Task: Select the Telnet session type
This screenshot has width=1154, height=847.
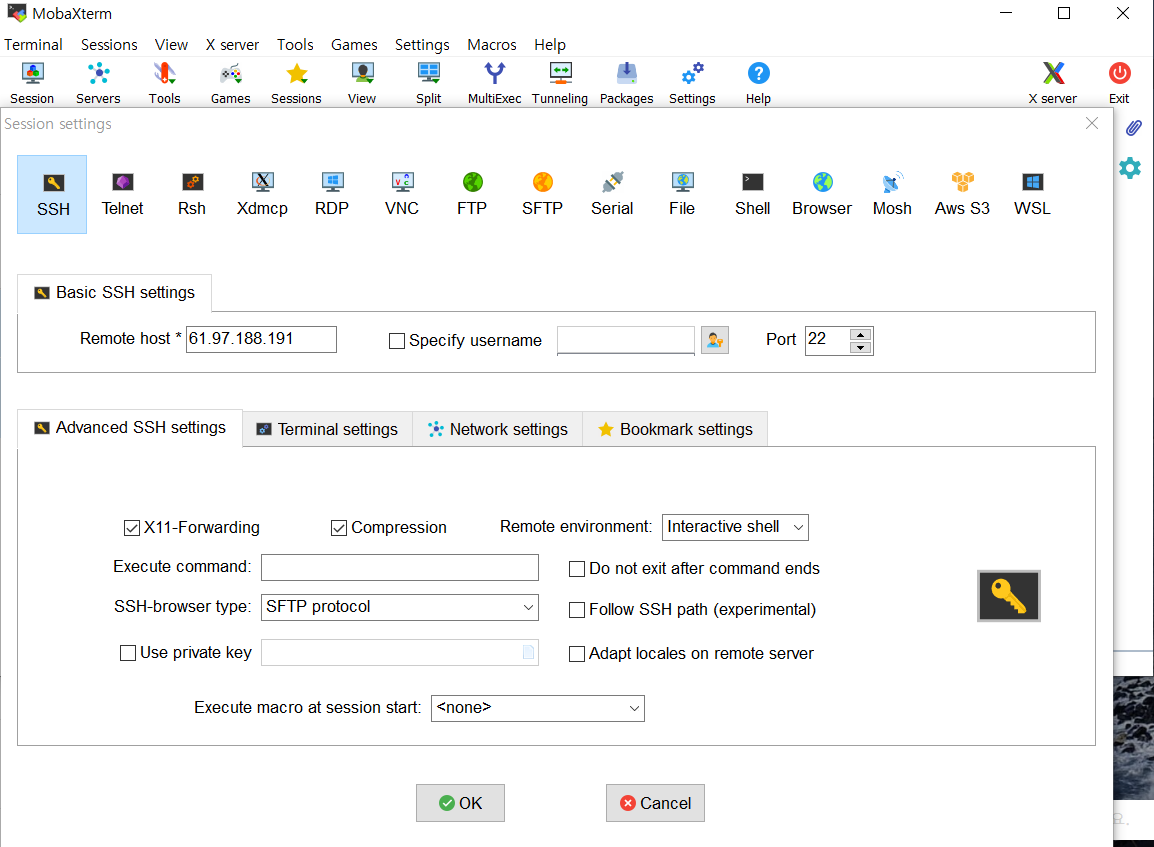Action: 122,194
